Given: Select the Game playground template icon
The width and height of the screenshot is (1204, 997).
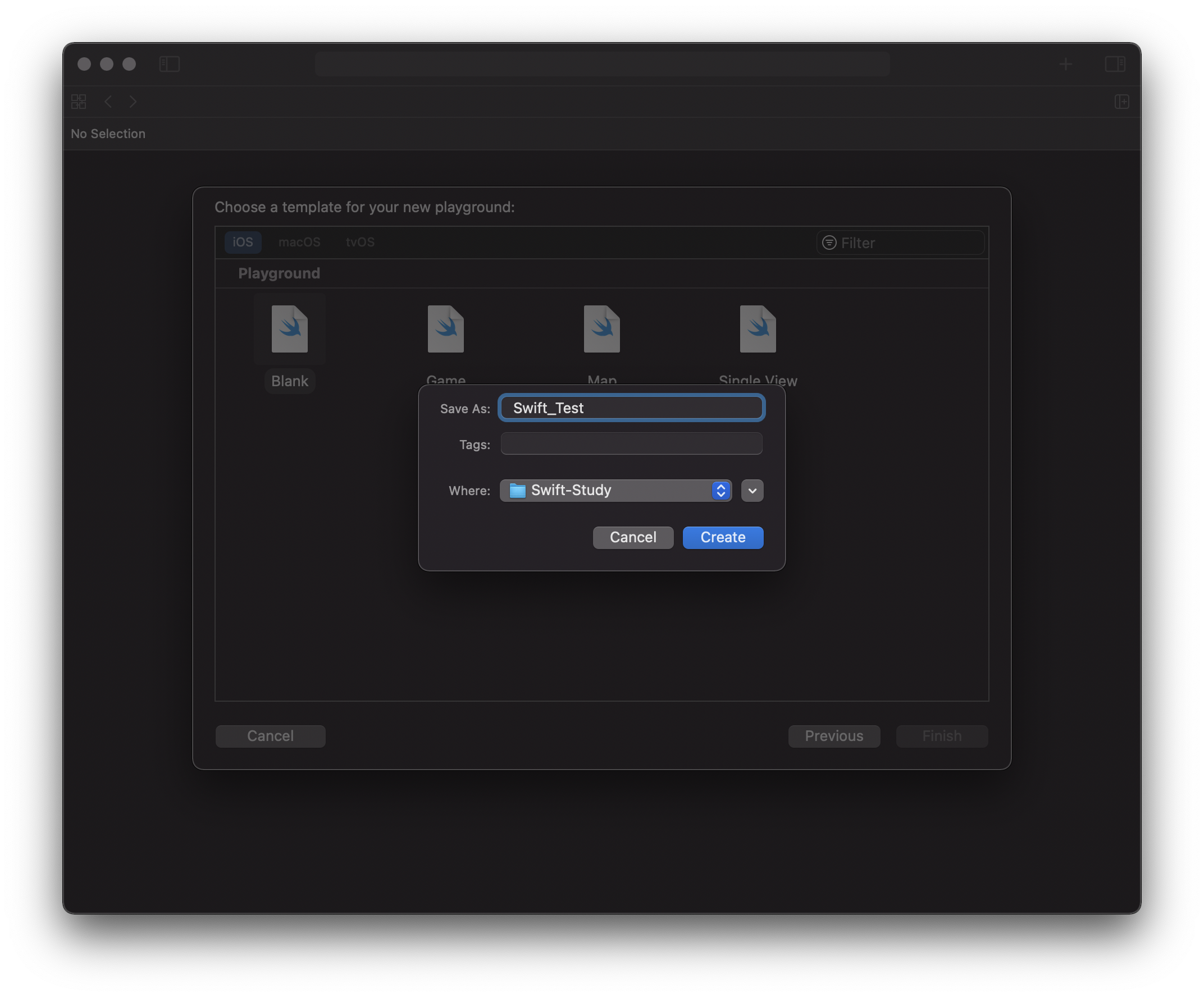Looking at the screenshot, I should tap(445, 329).
